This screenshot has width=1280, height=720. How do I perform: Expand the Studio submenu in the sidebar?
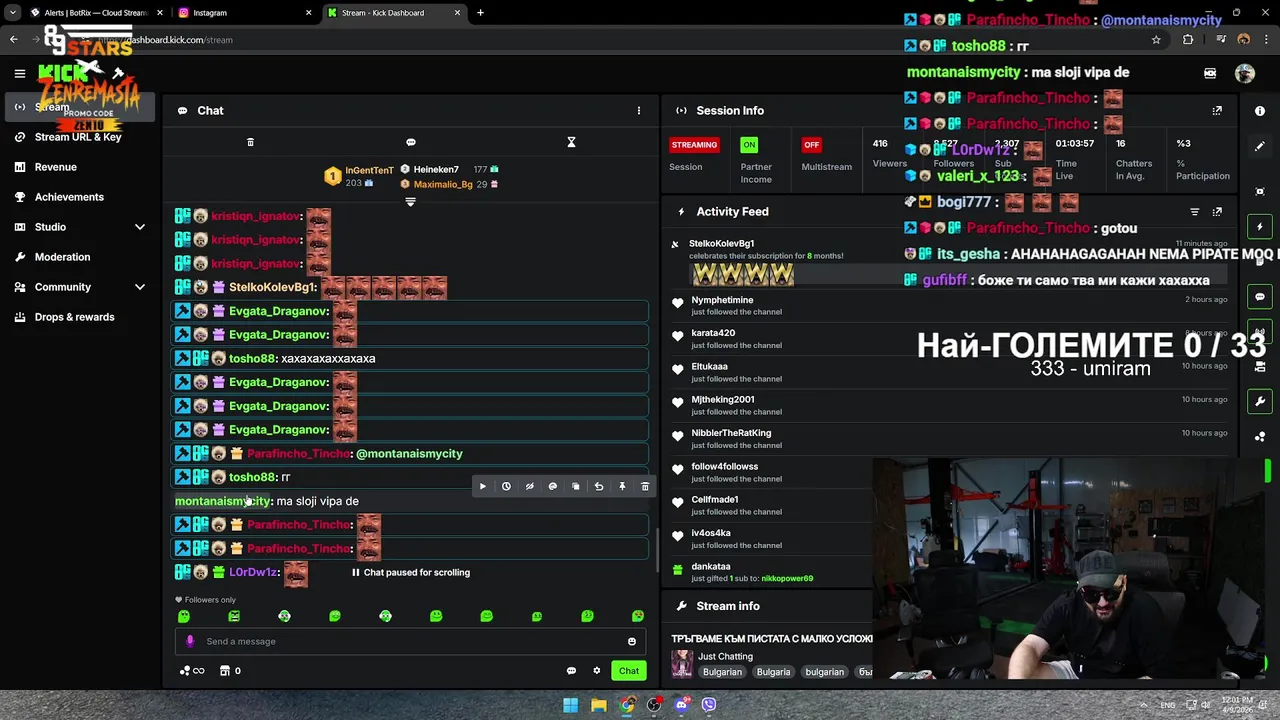point(140,227)
